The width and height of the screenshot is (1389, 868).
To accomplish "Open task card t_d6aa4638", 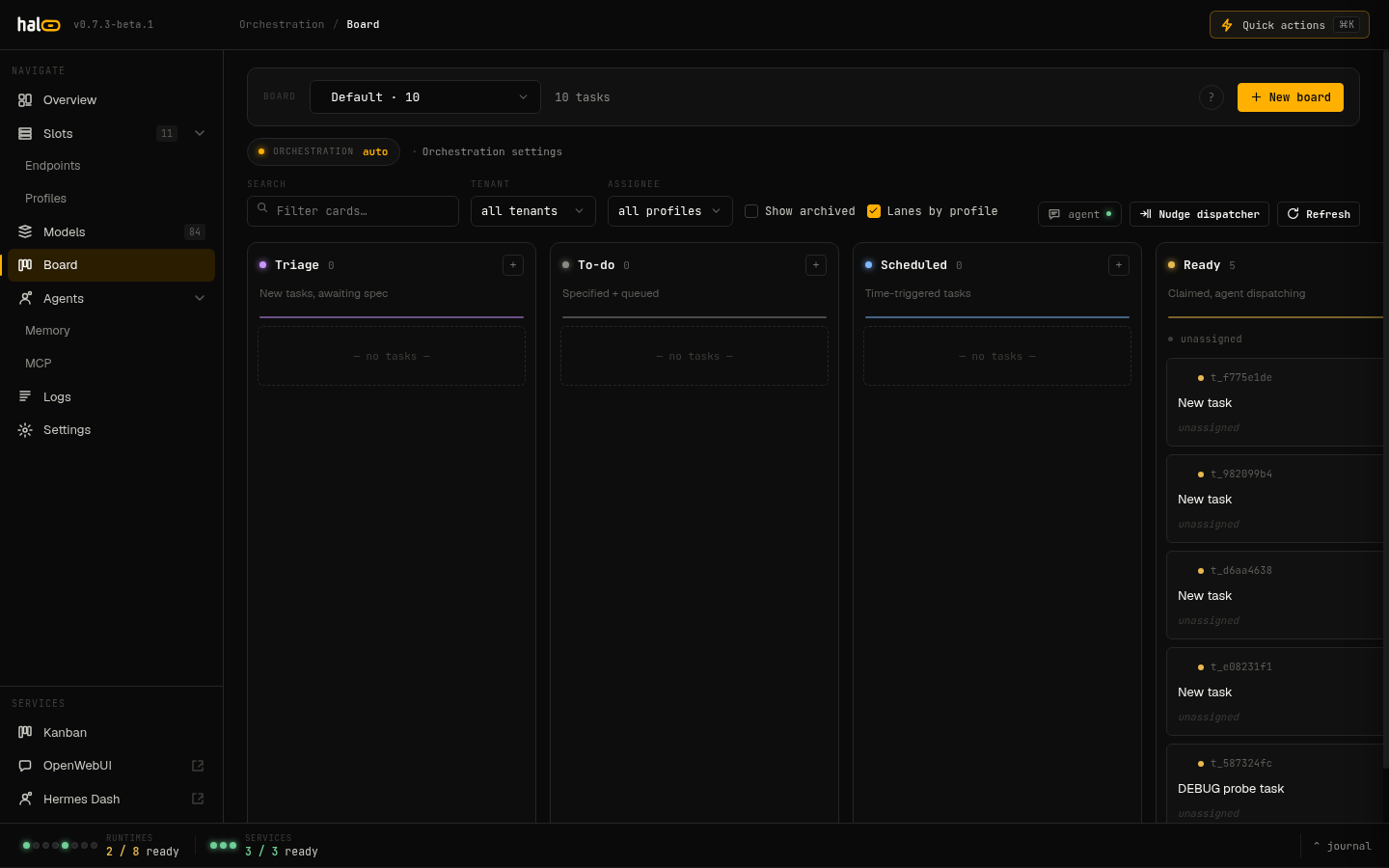I will [x=1277, y=595].
